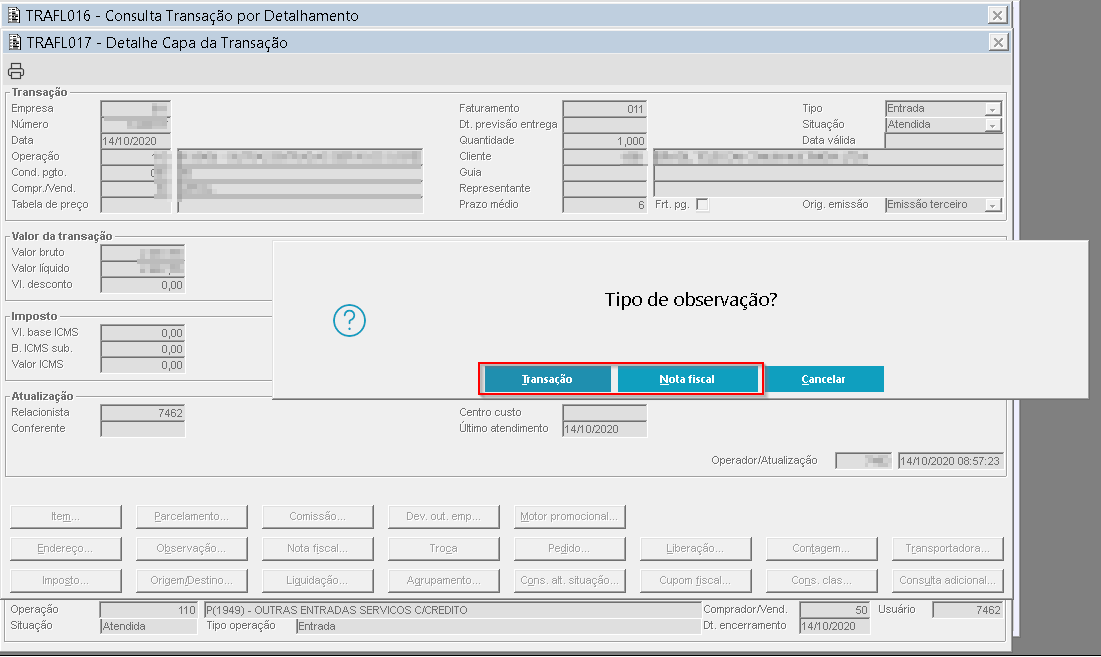Click the question mark dialog icon
This screenshot has height=657, width=1101.
349,320
